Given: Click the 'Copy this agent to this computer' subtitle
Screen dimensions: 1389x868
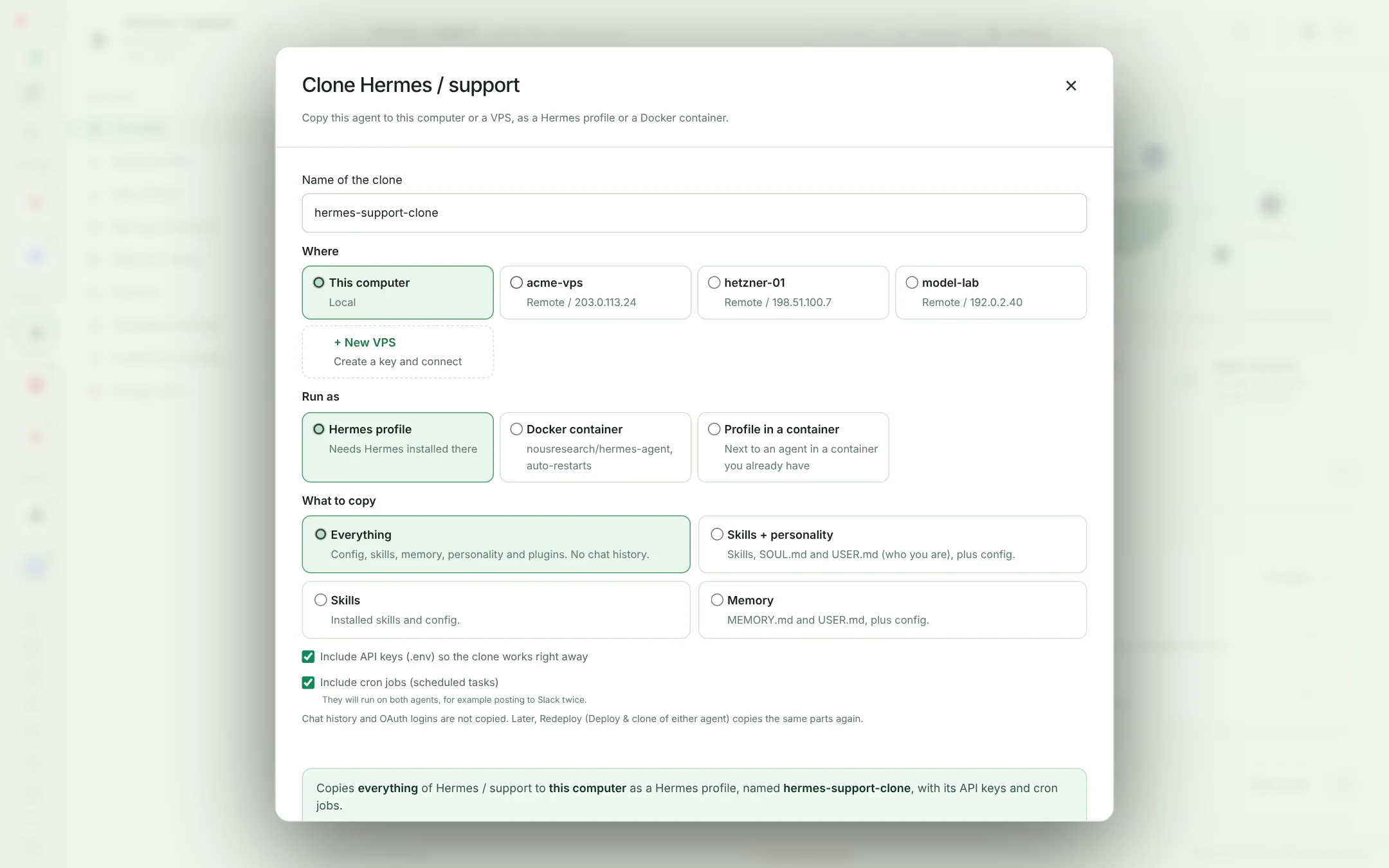Looking at the screenshot, I should click(515, 118).
